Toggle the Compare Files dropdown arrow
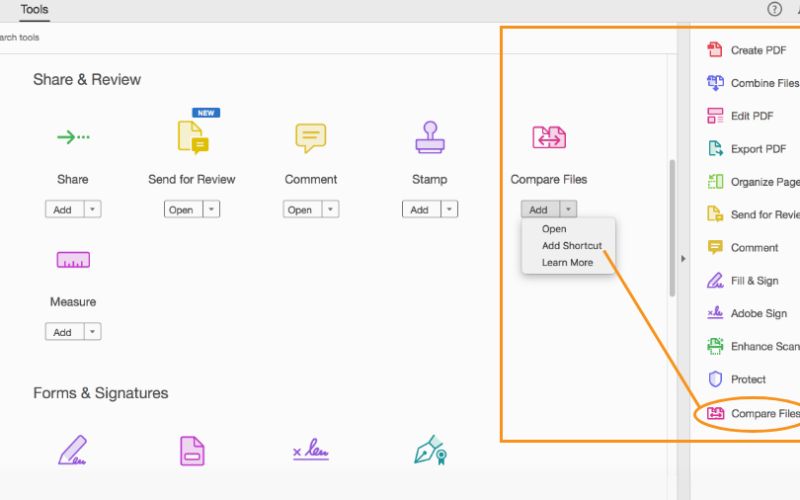Viewport: 800px width, 500px height. pos(568,209)
